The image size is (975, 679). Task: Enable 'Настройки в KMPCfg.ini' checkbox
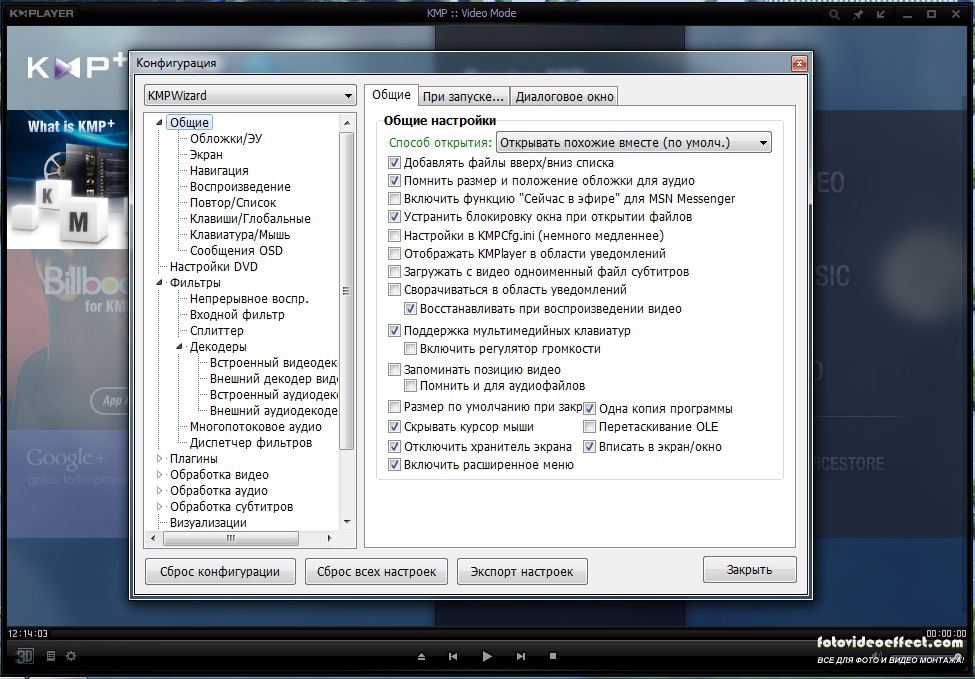[x=394, y=236]
